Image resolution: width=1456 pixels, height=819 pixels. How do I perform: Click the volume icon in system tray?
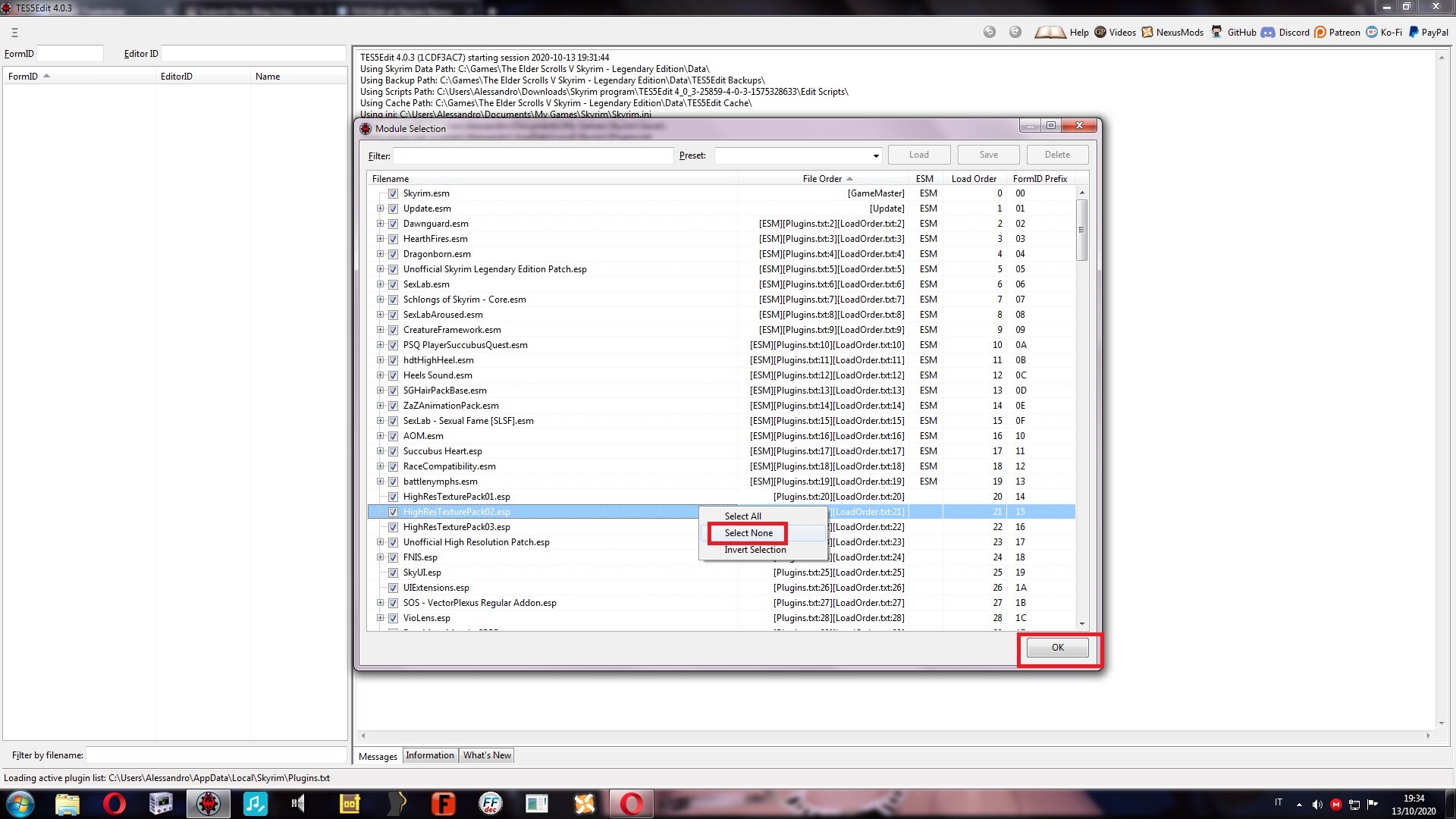[1317, 805]
